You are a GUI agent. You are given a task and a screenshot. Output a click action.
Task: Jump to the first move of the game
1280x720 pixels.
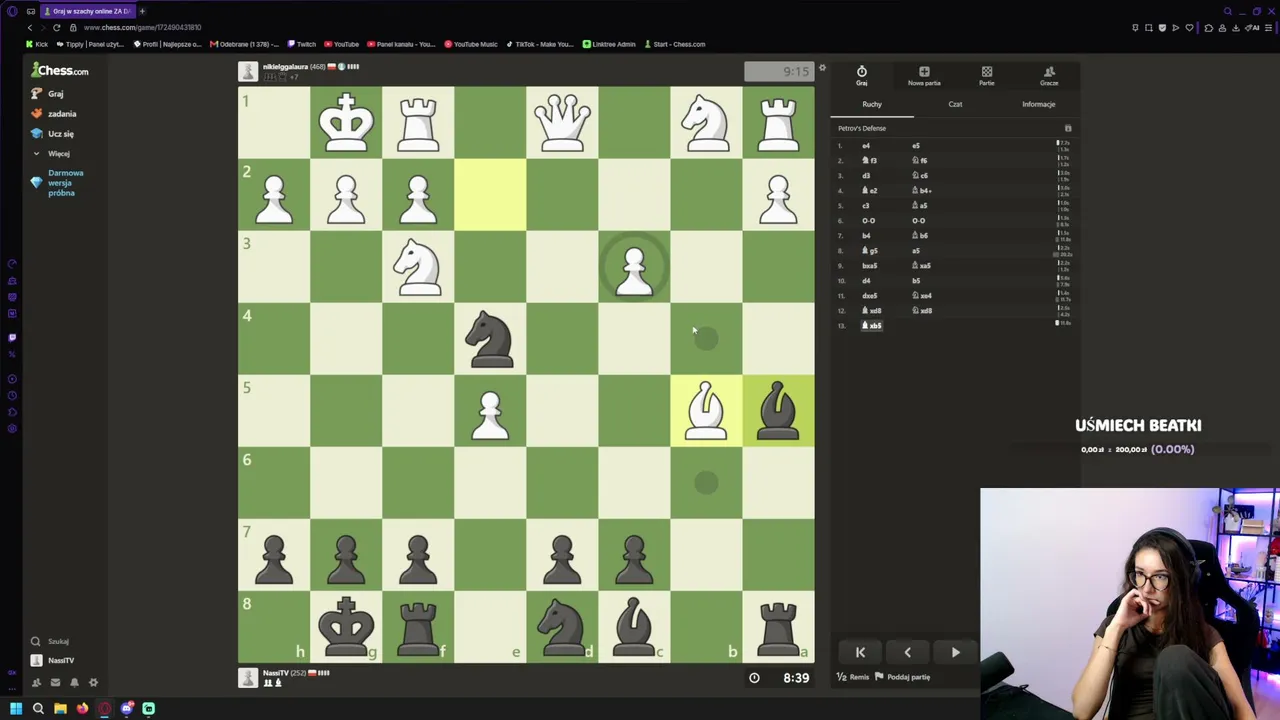tap(860, 652)
